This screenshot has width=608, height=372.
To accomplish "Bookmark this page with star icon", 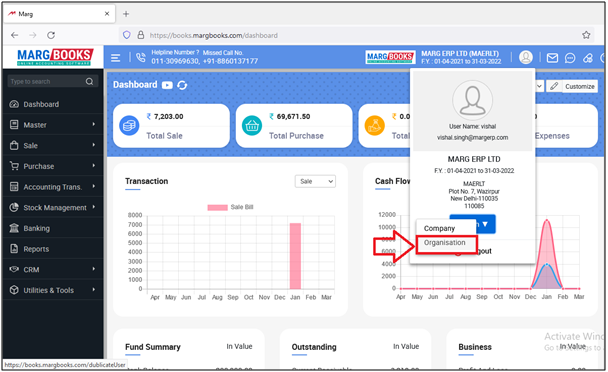I will tap(586, 35).
